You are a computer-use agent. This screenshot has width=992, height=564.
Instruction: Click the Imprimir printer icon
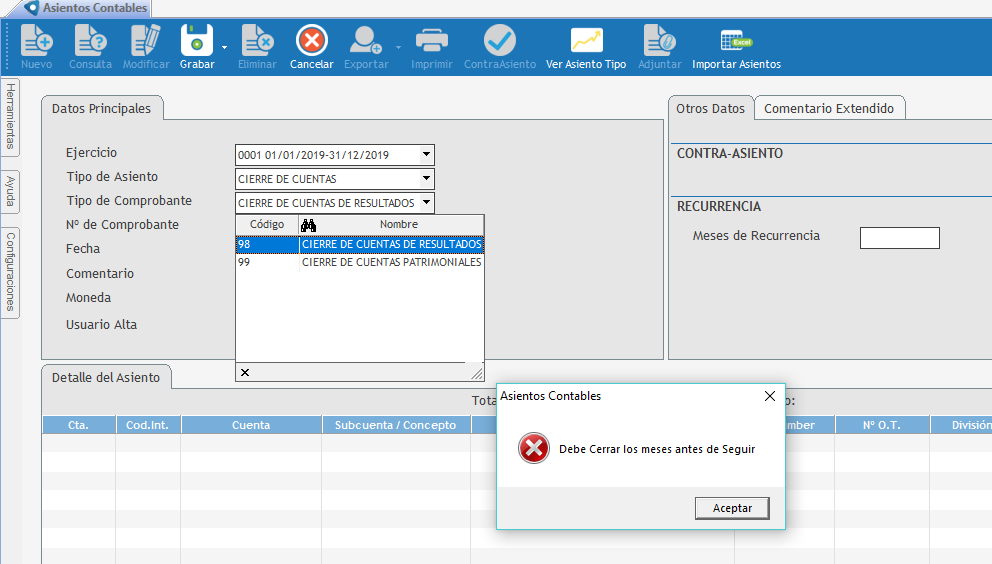pyautogui.click(x=431, y=41)
